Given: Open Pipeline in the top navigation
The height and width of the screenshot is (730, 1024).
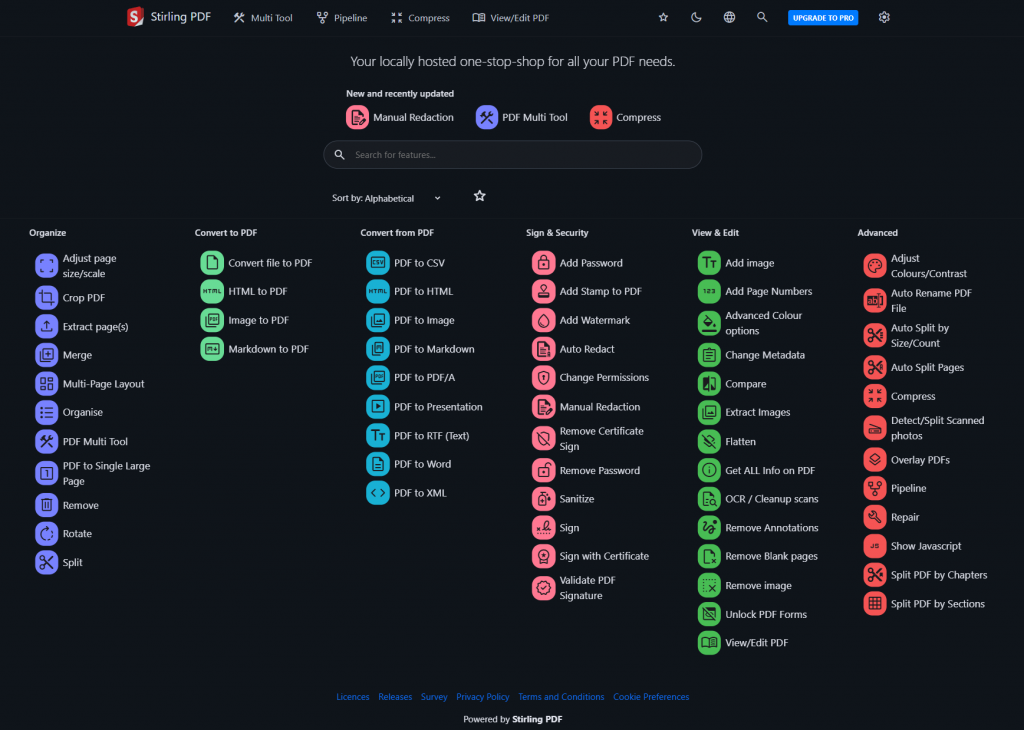Looking at the screenshot, I should pos(342,18).
